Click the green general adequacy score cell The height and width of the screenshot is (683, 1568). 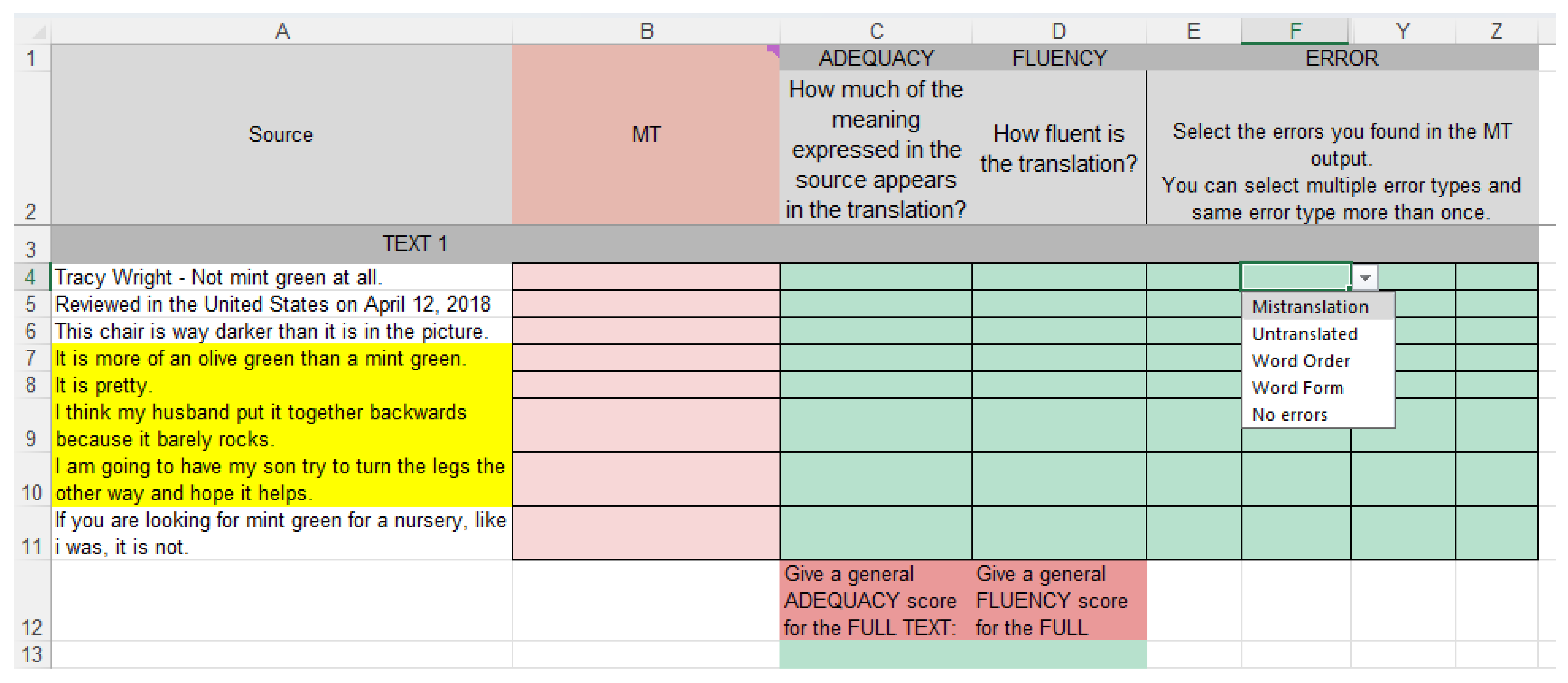click(876, 655)
